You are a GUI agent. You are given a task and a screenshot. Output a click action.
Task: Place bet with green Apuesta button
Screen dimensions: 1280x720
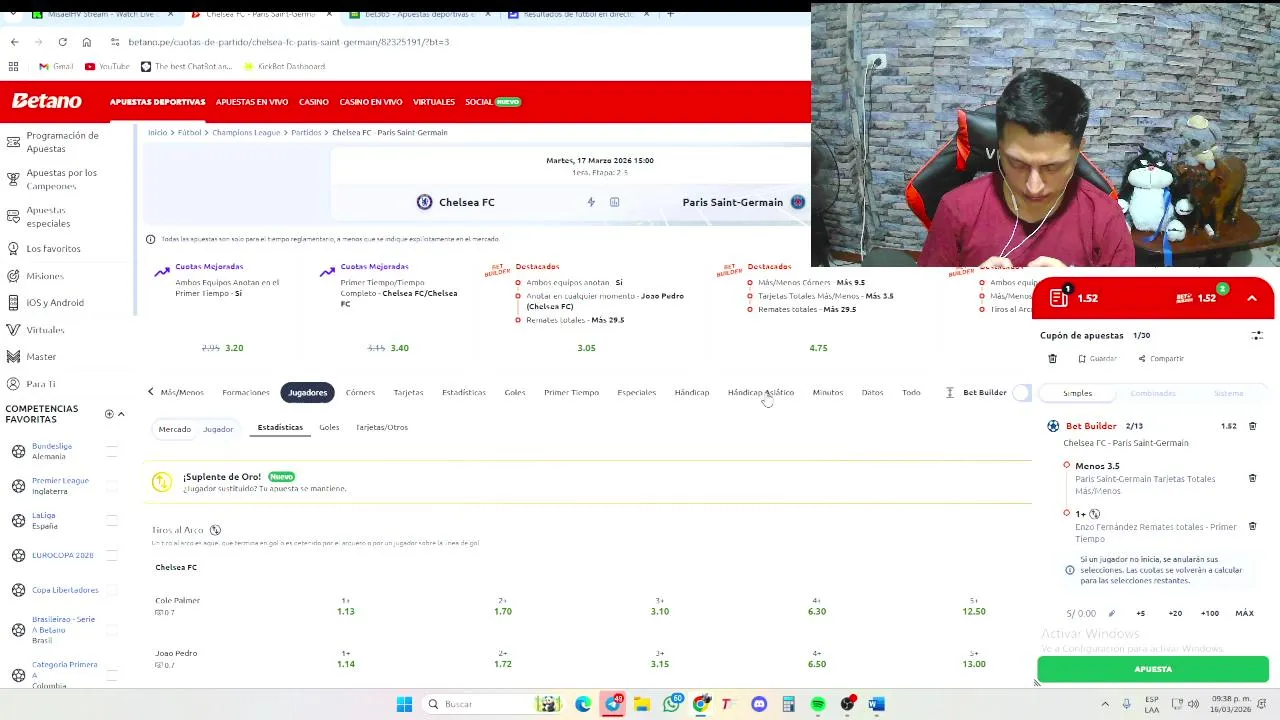[1153, 669]
